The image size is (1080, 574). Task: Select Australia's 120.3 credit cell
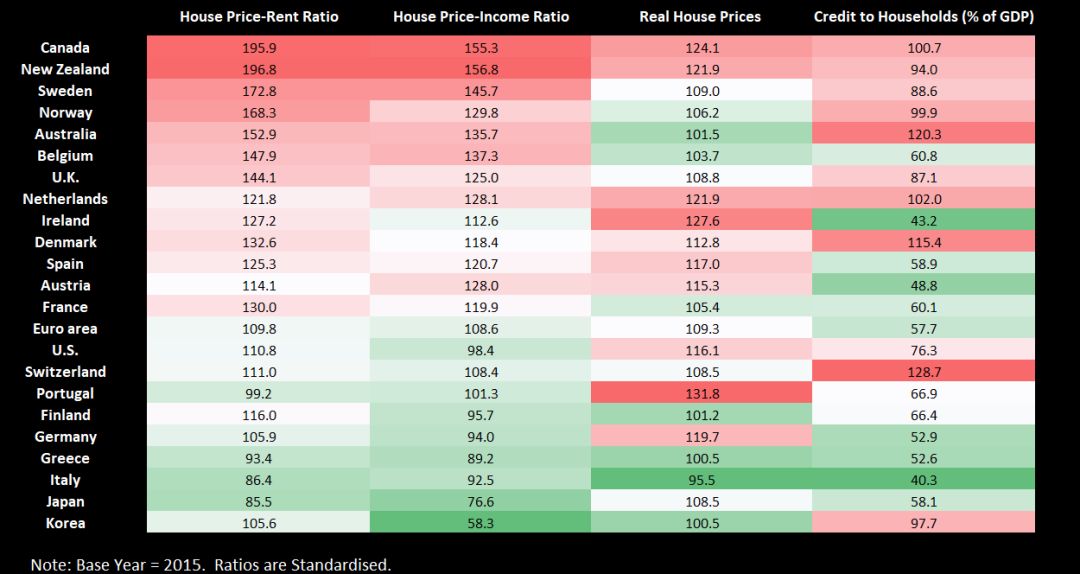coord(923,134)
